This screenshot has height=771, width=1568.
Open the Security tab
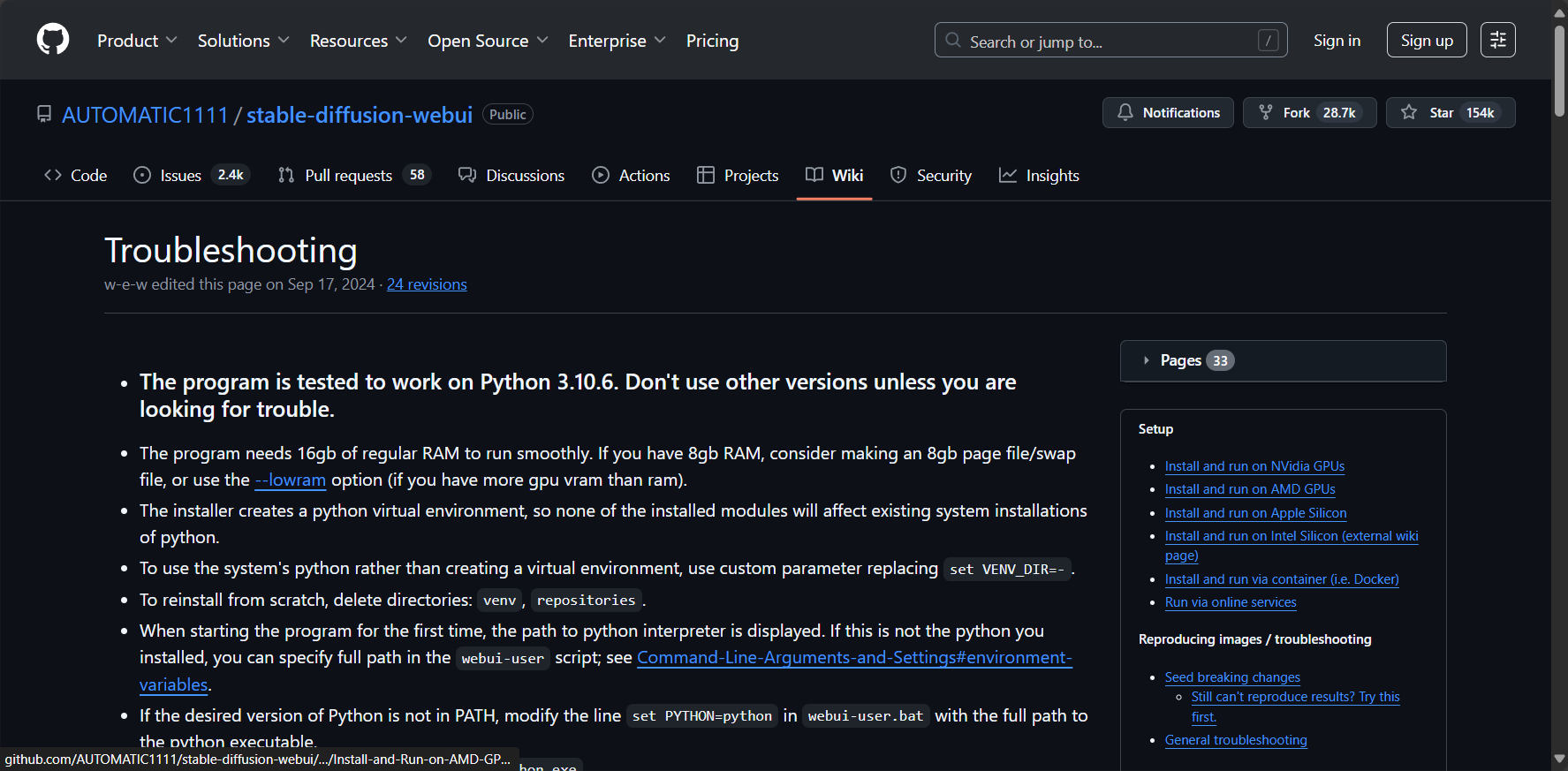931,175
